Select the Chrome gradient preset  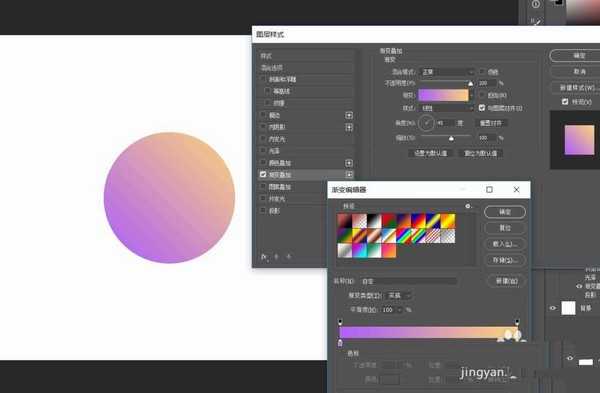click(389, 236)
